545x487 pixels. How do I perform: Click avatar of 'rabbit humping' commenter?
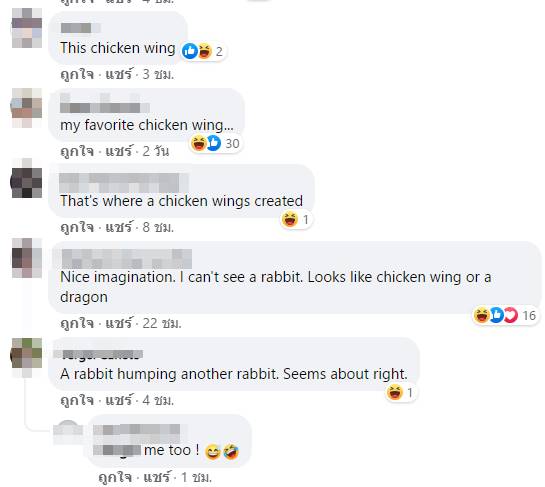[27, 357]
